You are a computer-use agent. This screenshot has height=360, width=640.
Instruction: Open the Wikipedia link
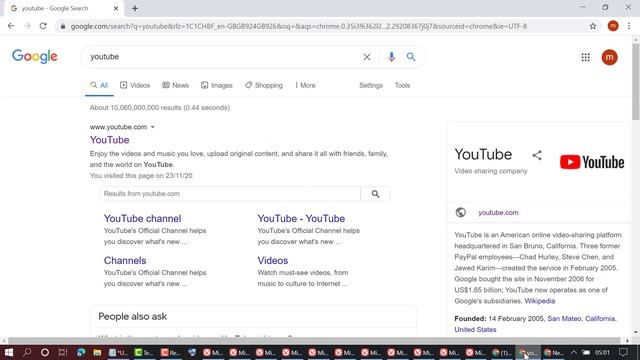click(x=540, y=301)
